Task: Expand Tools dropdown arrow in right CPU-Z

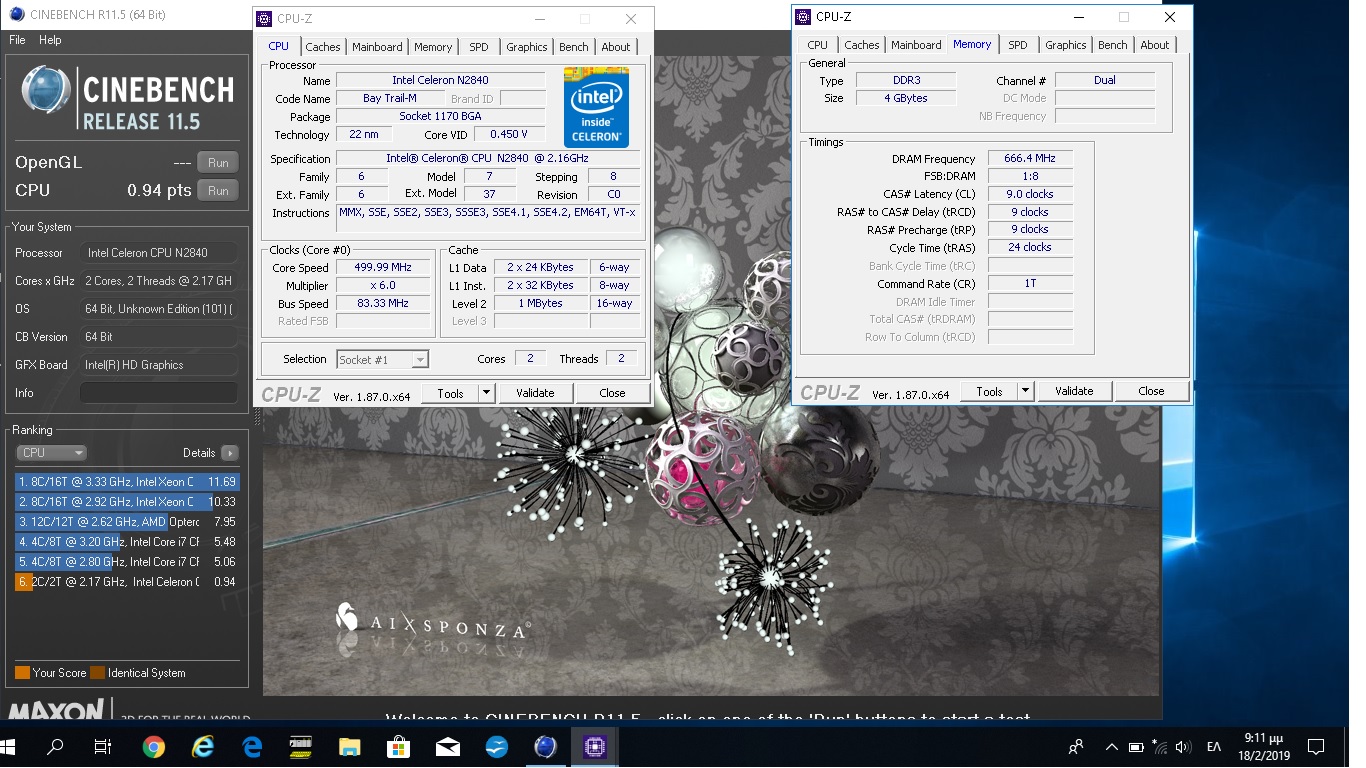Action: tap(1026, 391)
